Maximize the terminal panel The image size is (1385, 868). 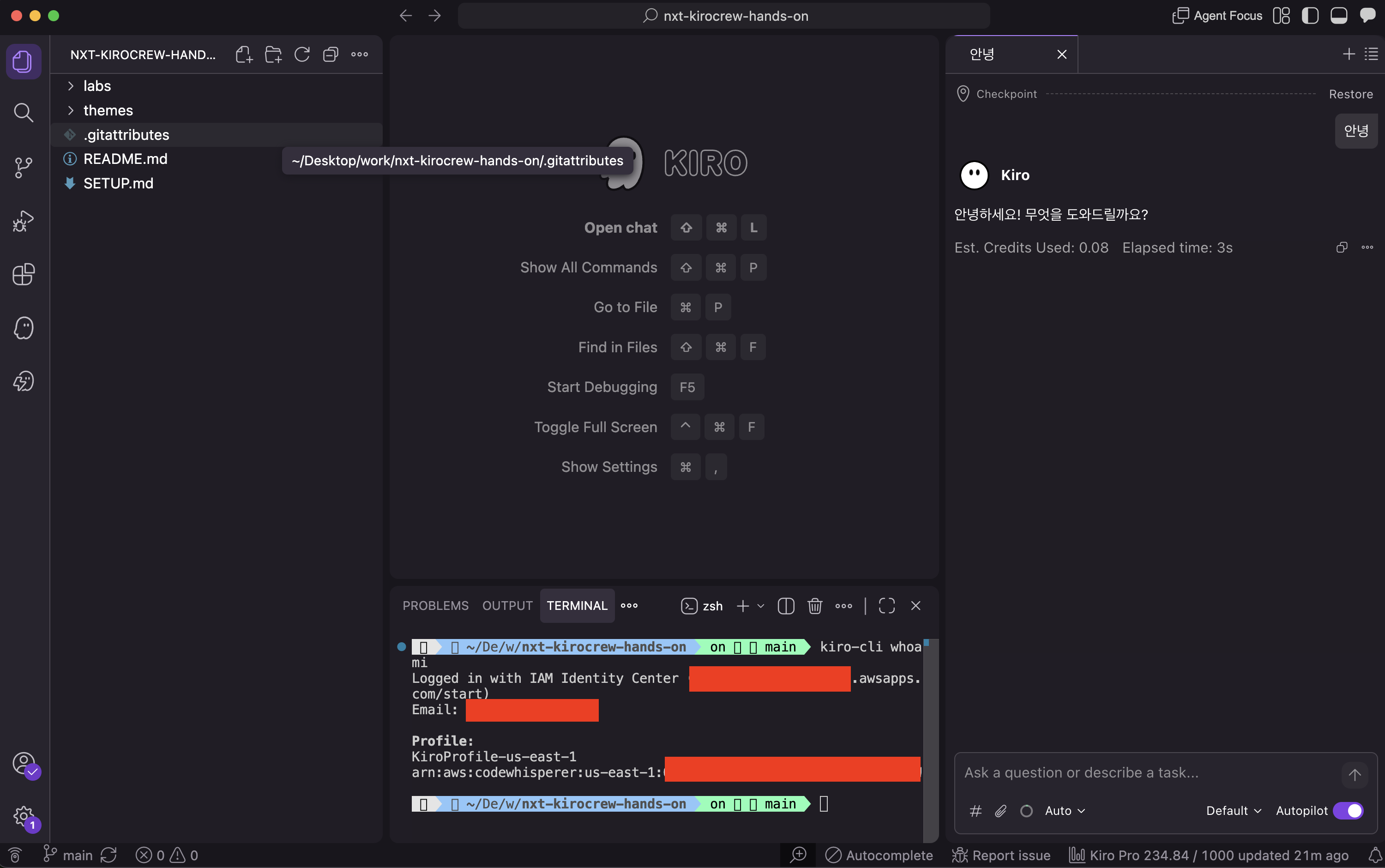click(887, 606)
